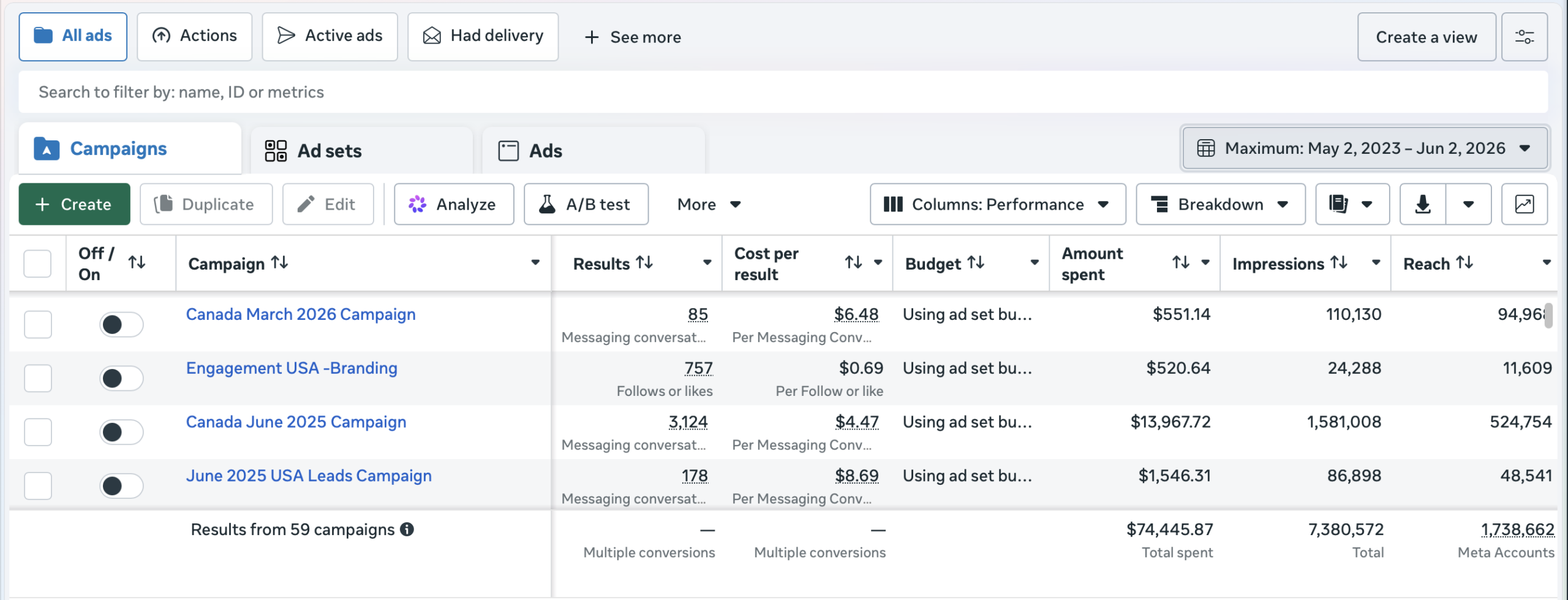This screenshot has width=1568, height=600.
Task: Click the green Create button
Action: [74, 204]
